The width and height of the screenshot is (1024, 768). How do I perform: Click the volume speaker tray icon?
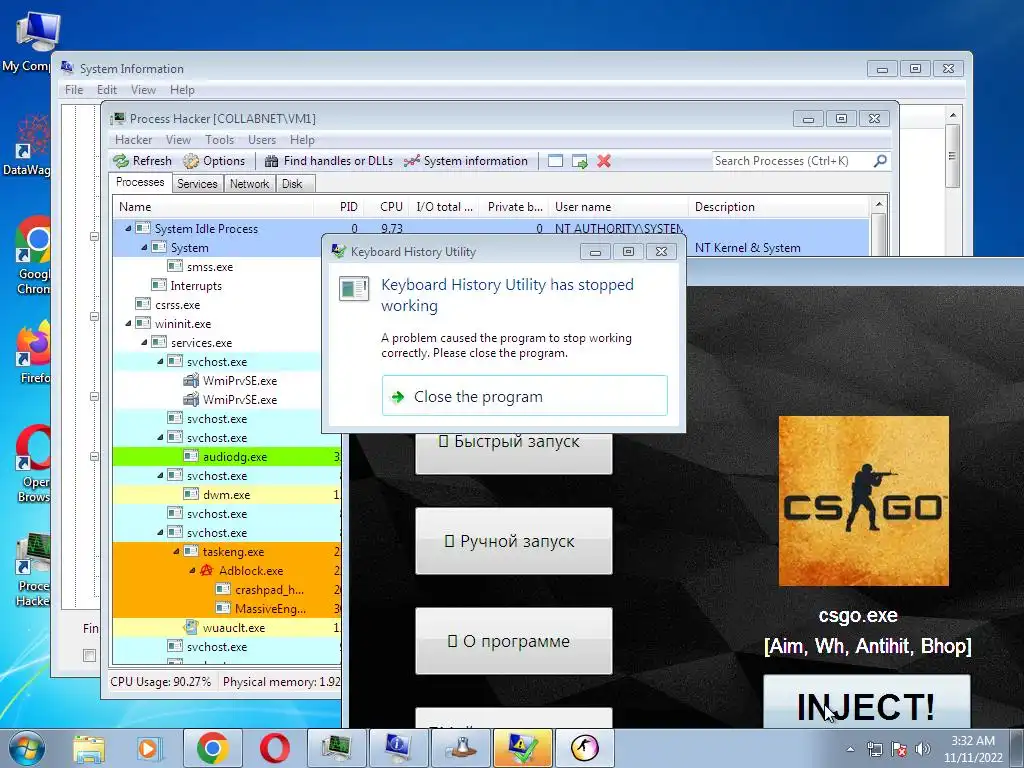(923, 749)
